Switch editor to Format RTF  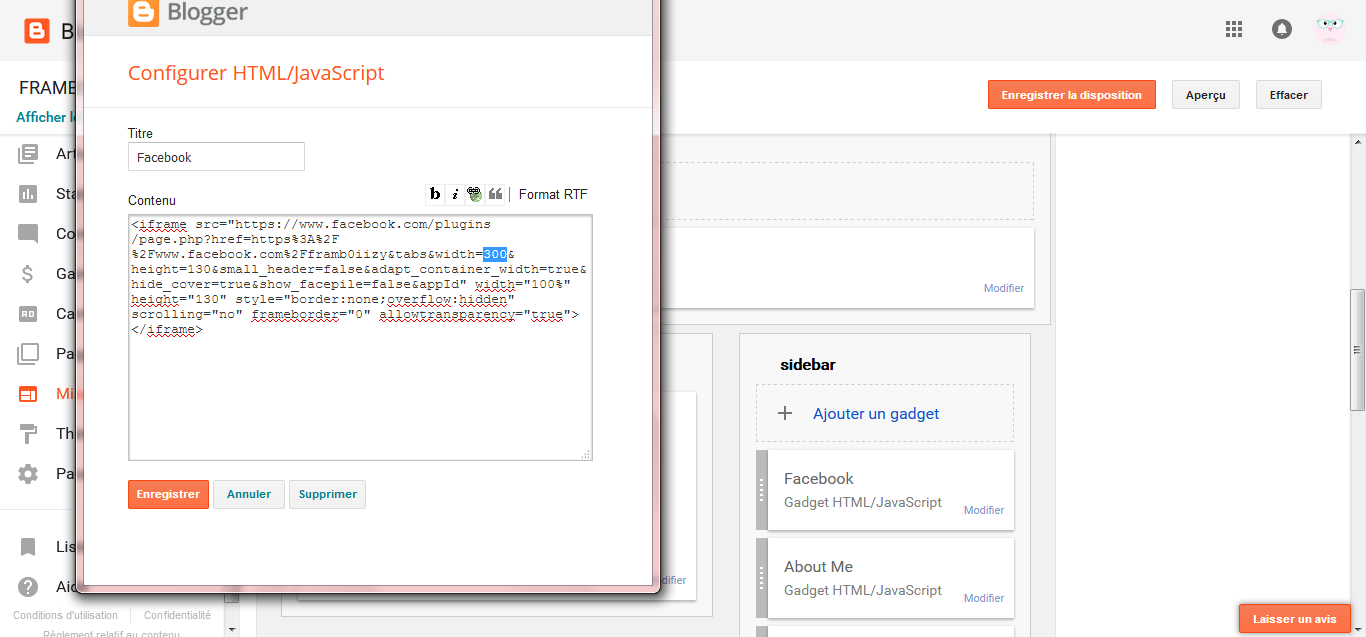click(553, 194)
